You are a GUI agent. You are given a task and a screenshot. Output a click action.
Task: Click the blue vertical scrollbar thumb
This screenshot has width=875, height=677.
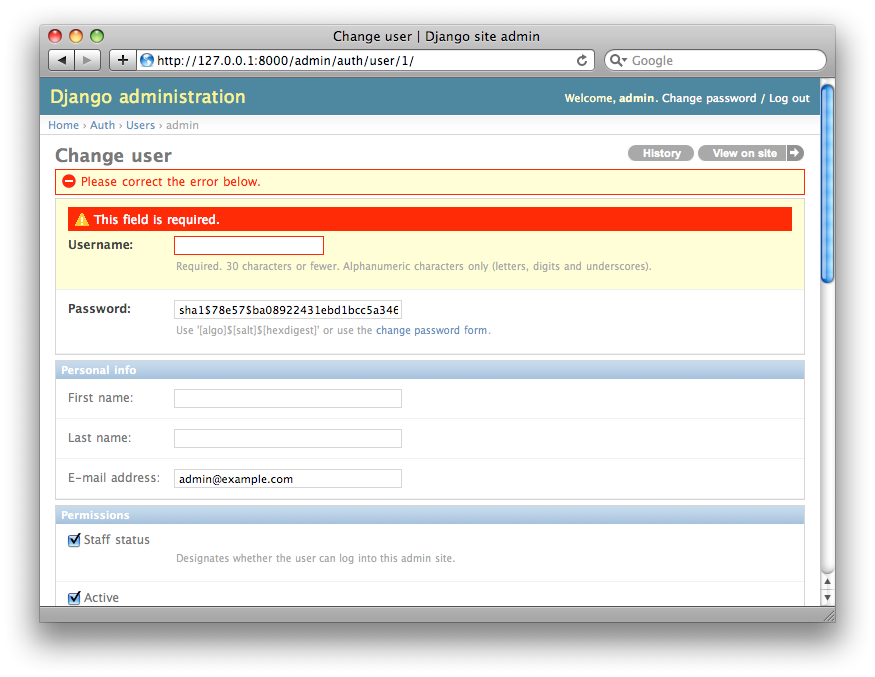pyautogui.click(x=828, y=183)
